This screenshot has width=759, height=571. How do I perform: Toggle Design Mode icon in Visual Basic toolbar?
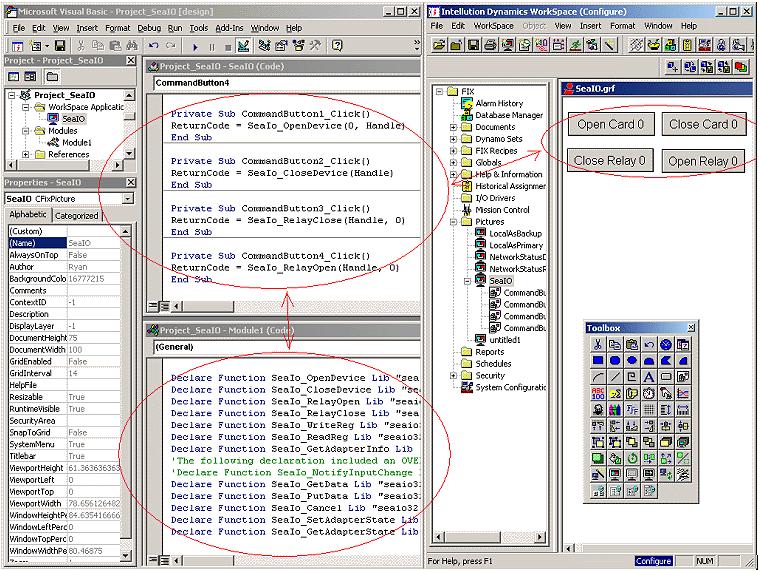pyautogui.click(x=243, y=46)
